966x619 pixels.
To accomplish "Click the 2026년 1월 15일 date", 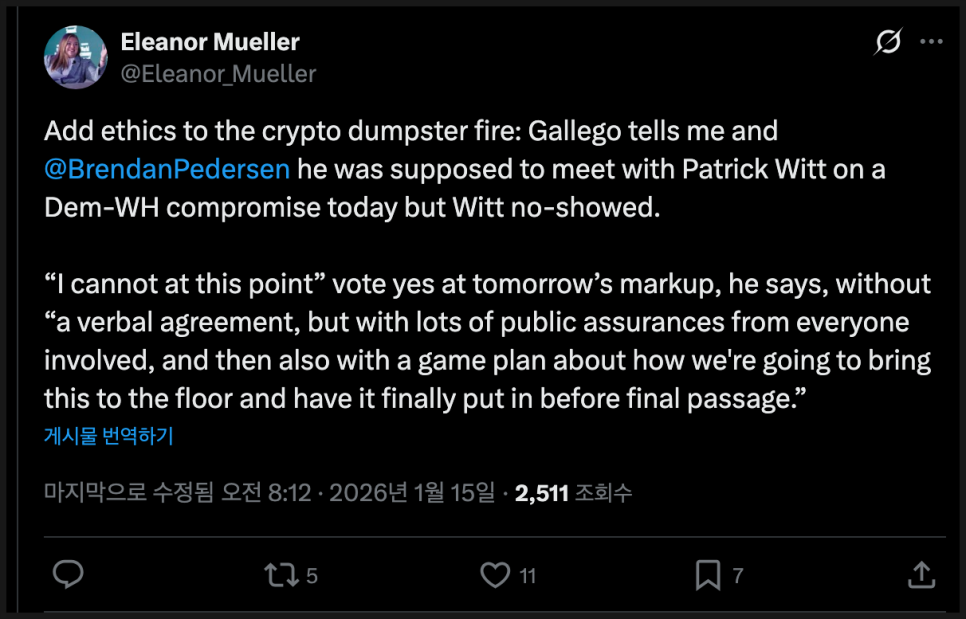I will coord(412,492).
